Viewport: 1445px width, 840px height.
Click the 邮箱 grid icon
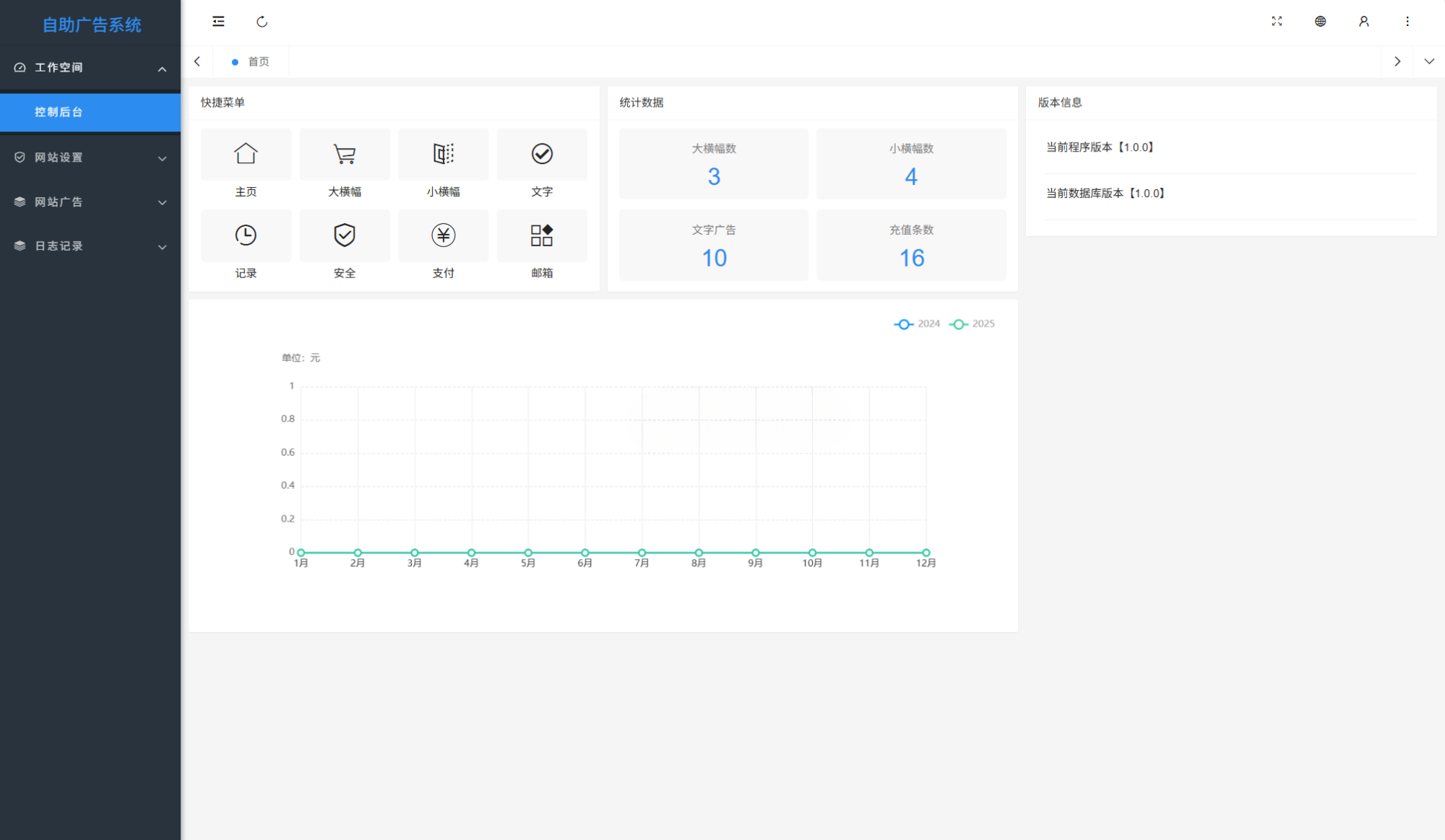542,235
